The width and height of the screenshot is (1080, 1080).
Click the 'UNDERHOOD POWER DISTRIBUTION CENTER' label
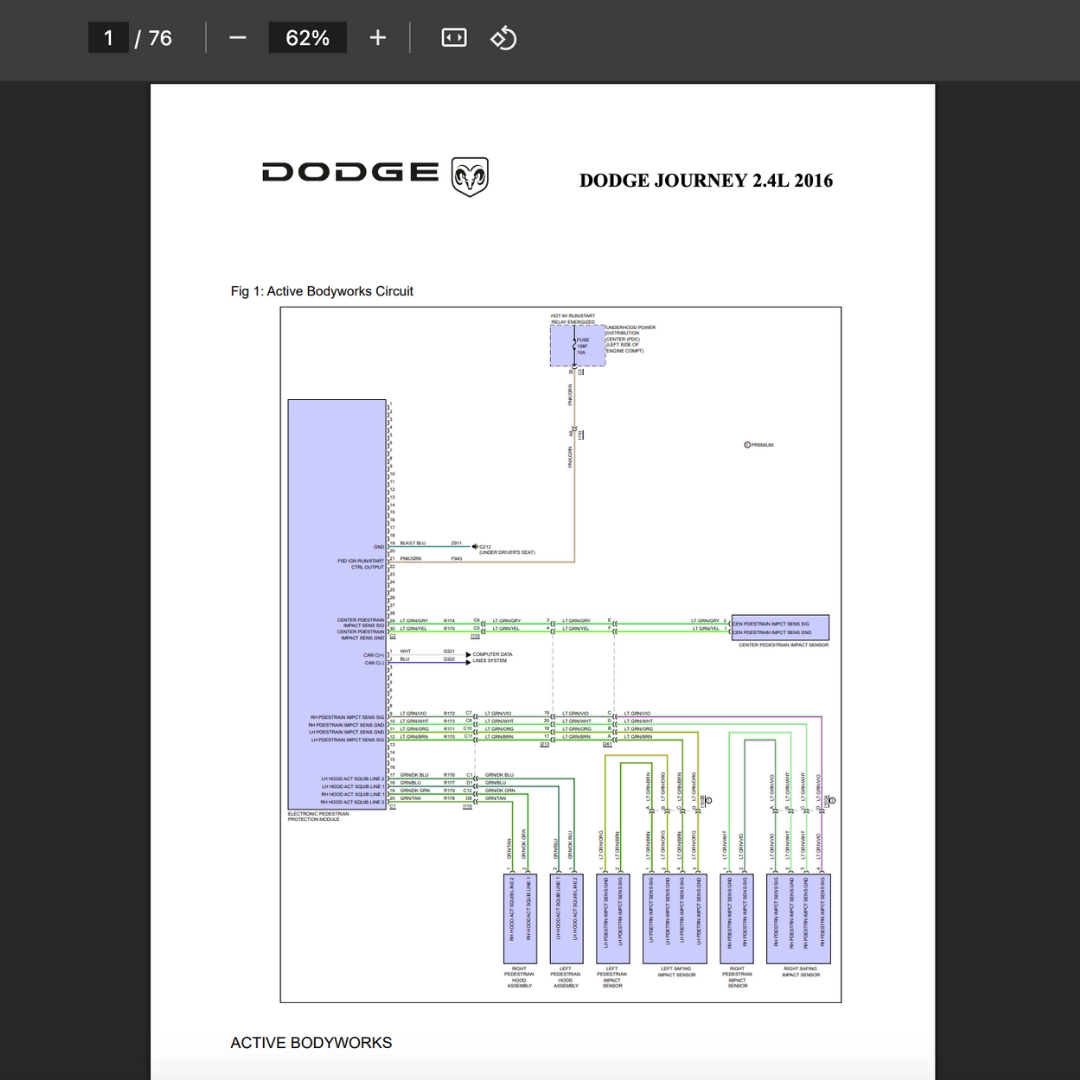pyautogui.click(x=630, y=339)
